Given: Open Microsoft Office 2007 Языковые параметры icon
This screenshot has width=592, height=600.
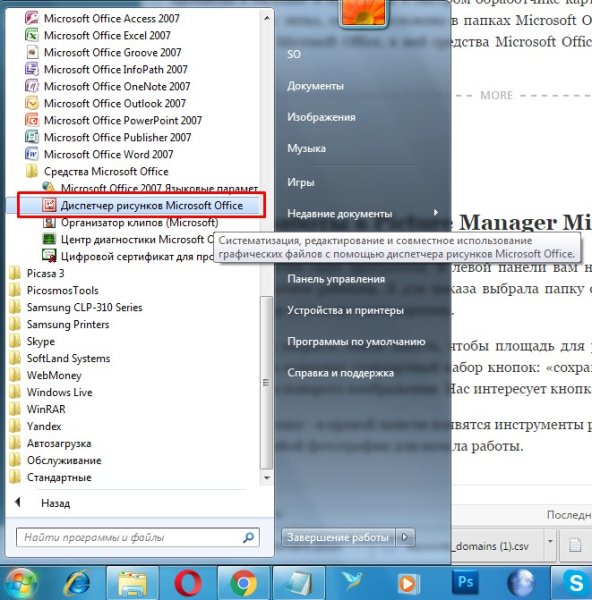Looking at the screenshot, I should tap(49, 188).
